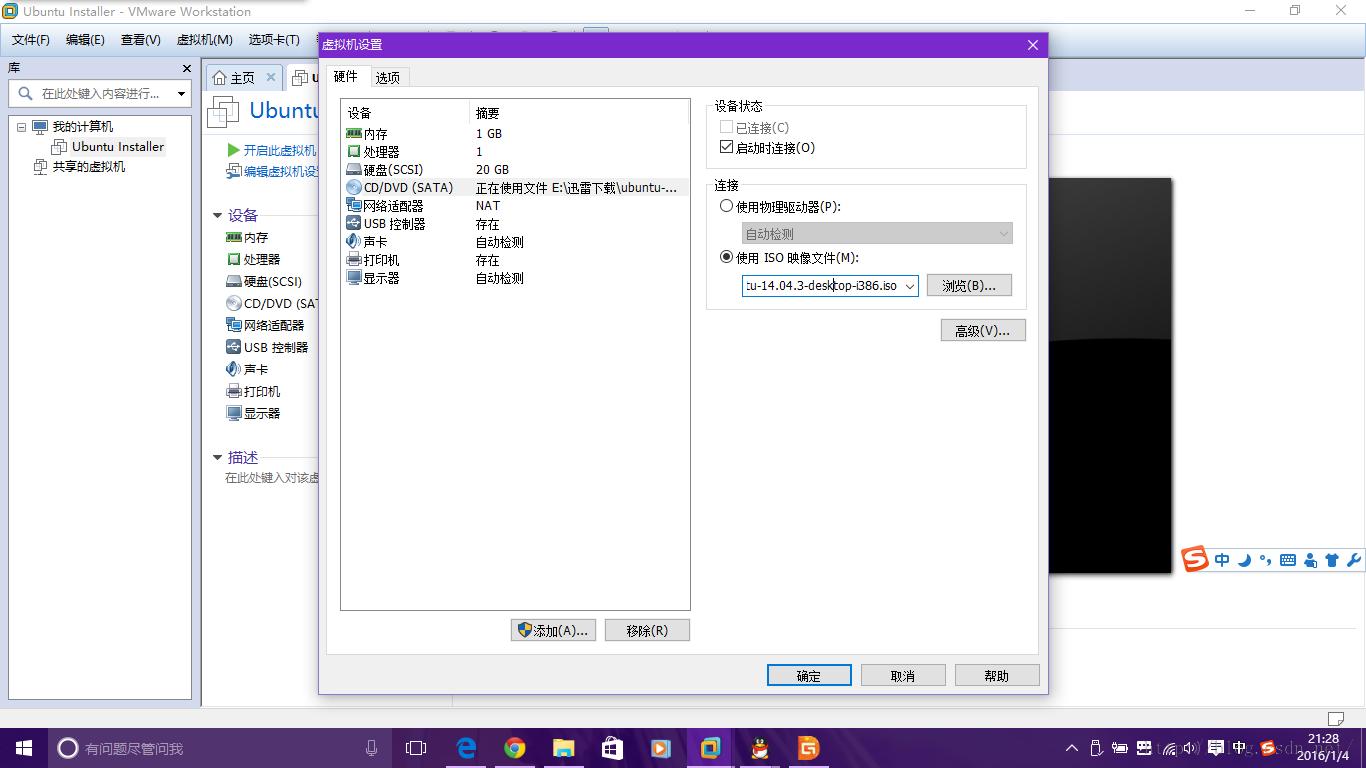The width and height of the screenshot is (1366, 768).
Task: Open 打印机 in VM summary device list
Action: click(x=254, y=391)
